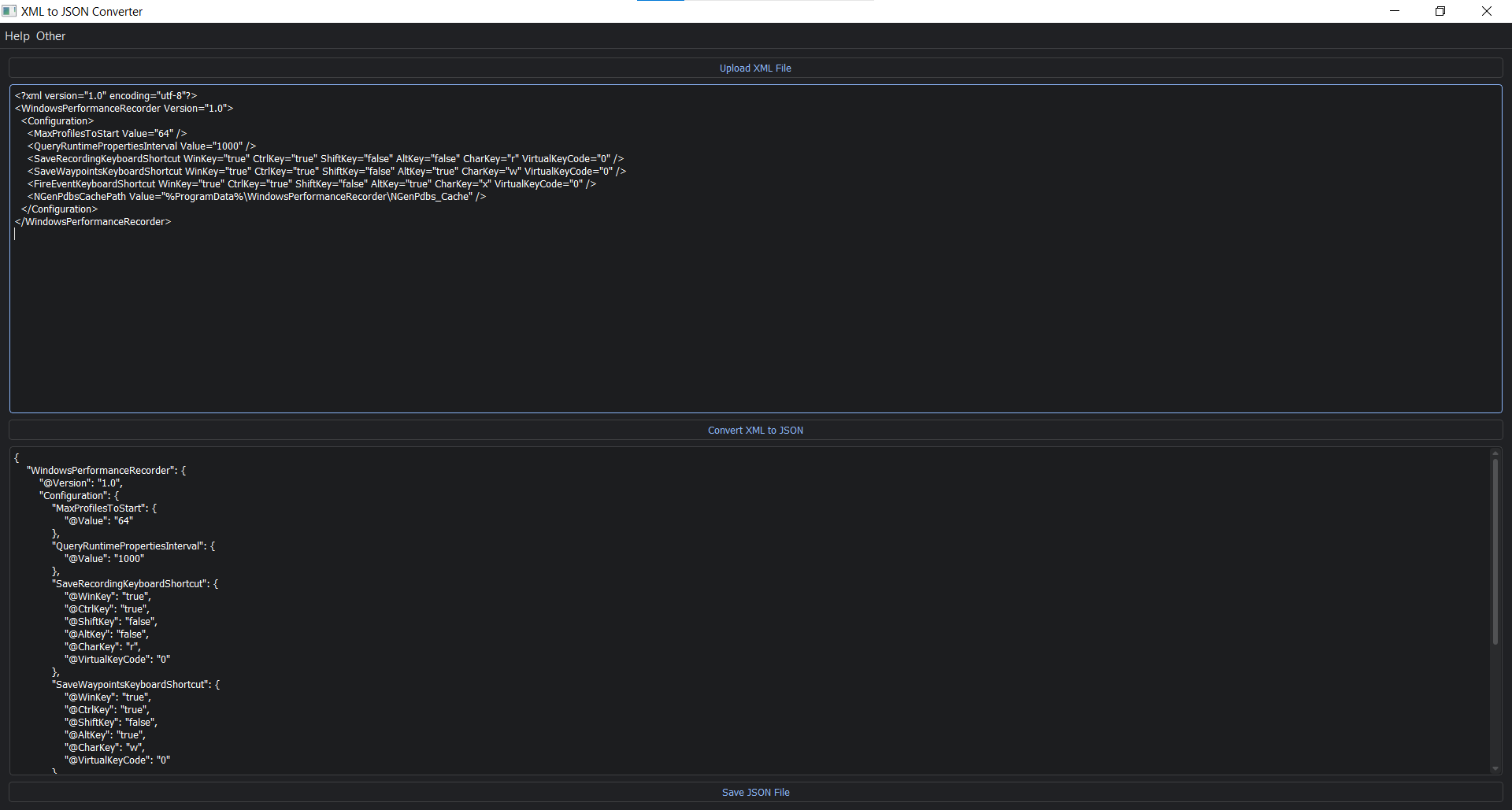The image size is (1512, 810).
Task: Click the </Configuration> closing tag line
Action: click(59, 209)
